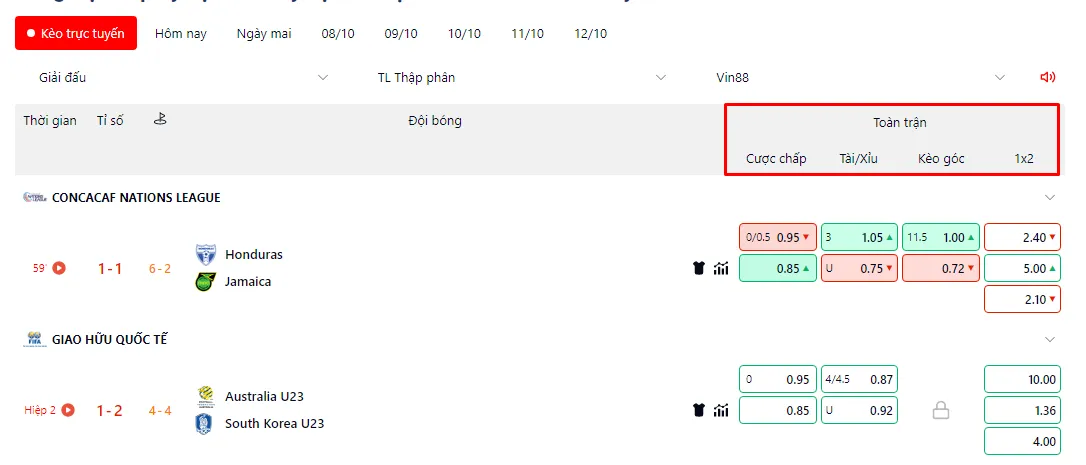Viewport: 1086px width, 465px height.
Task: Toggle the red sound speaker icon
Action: pos(1047,78)
